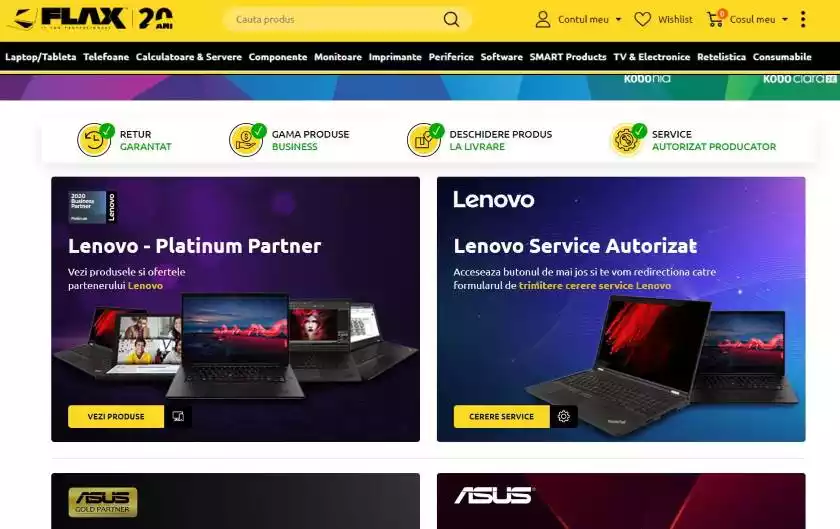This screenshot has height=529, width=840.
Task: Open the Laptop/Tableta menu
Action: tap(41, 57)
